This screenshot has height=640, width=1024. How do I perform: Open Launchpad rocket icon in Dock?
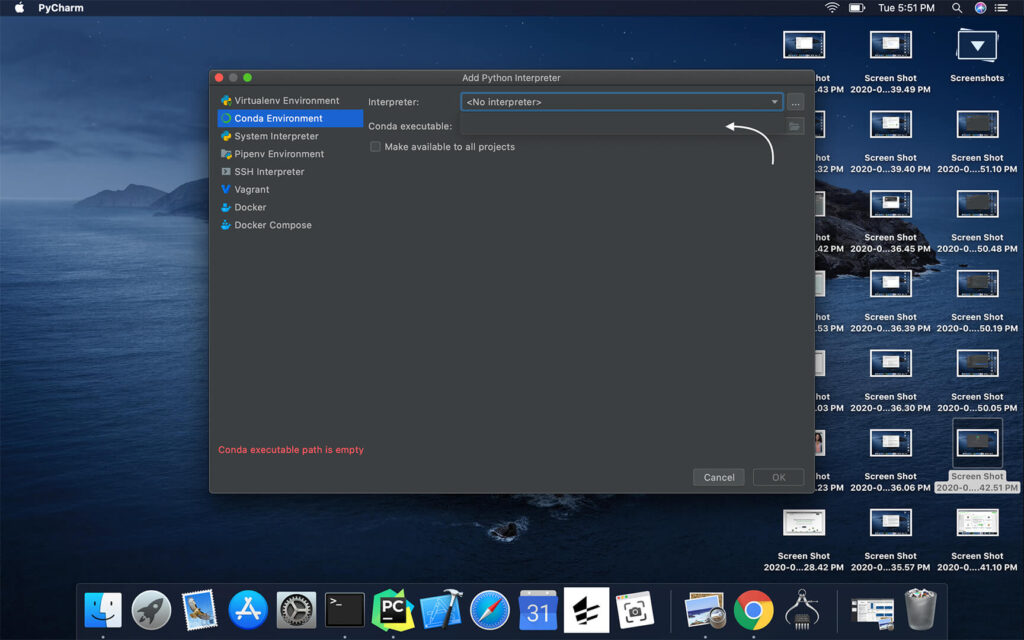(x=151, y=611)
